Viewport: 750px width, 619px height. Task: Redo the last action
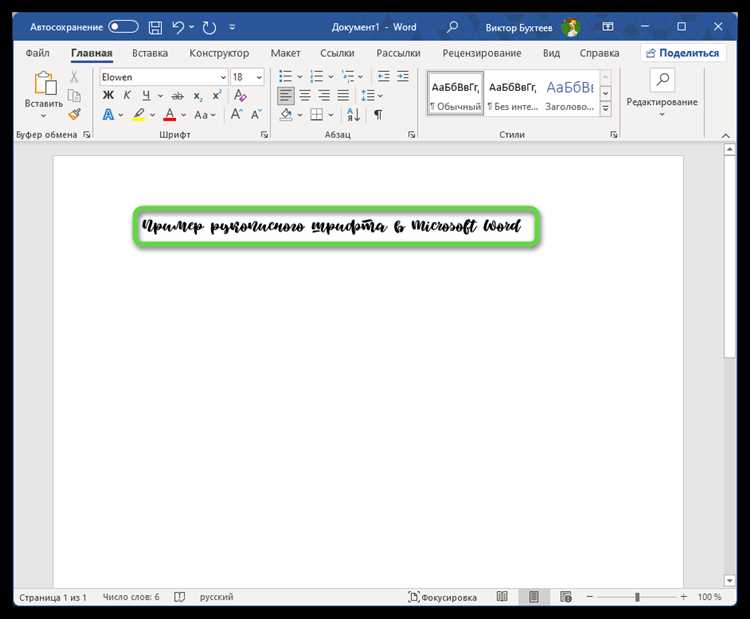(x=209, y=27)
